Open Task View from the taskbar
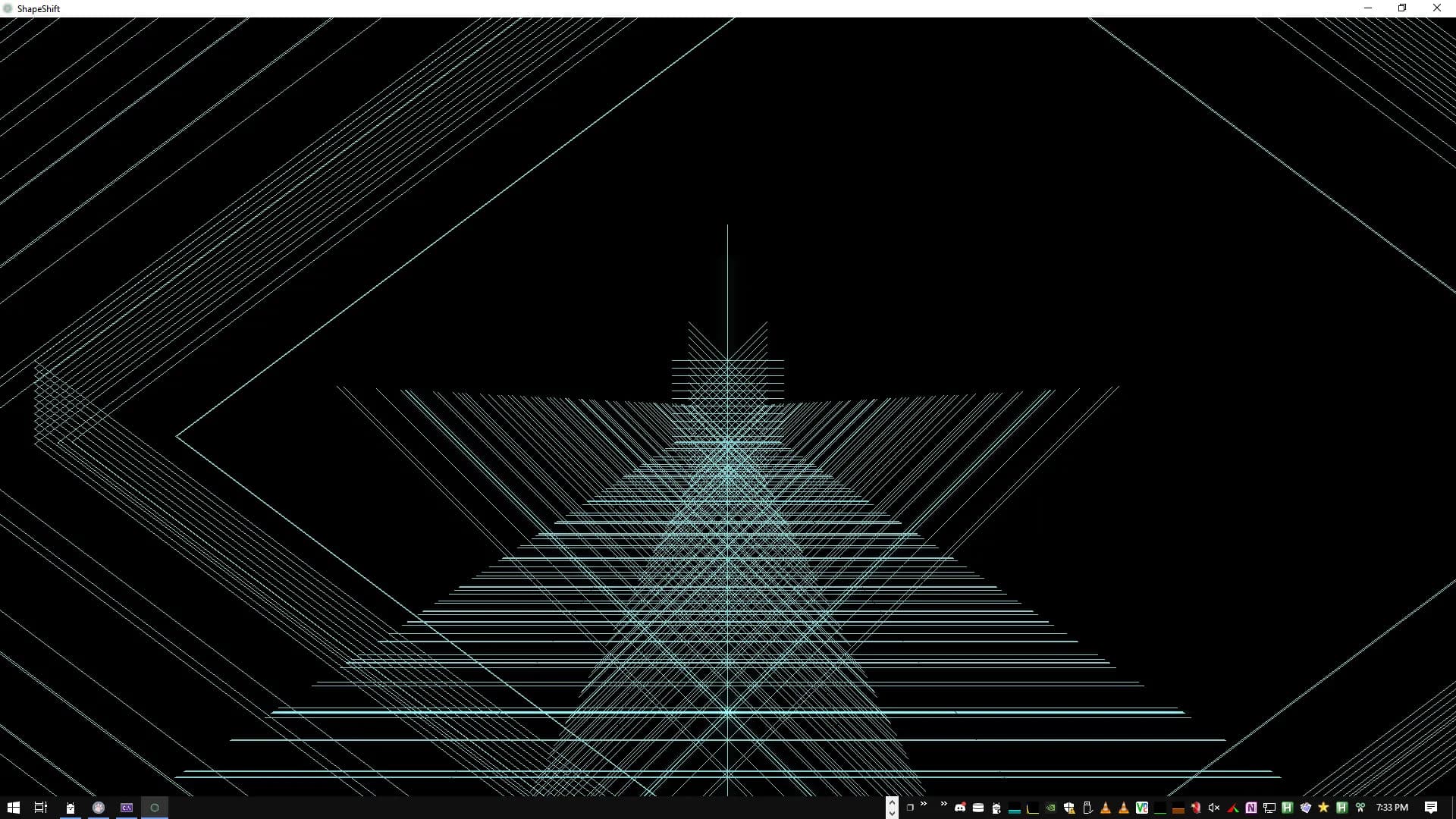 click(41, 808)
